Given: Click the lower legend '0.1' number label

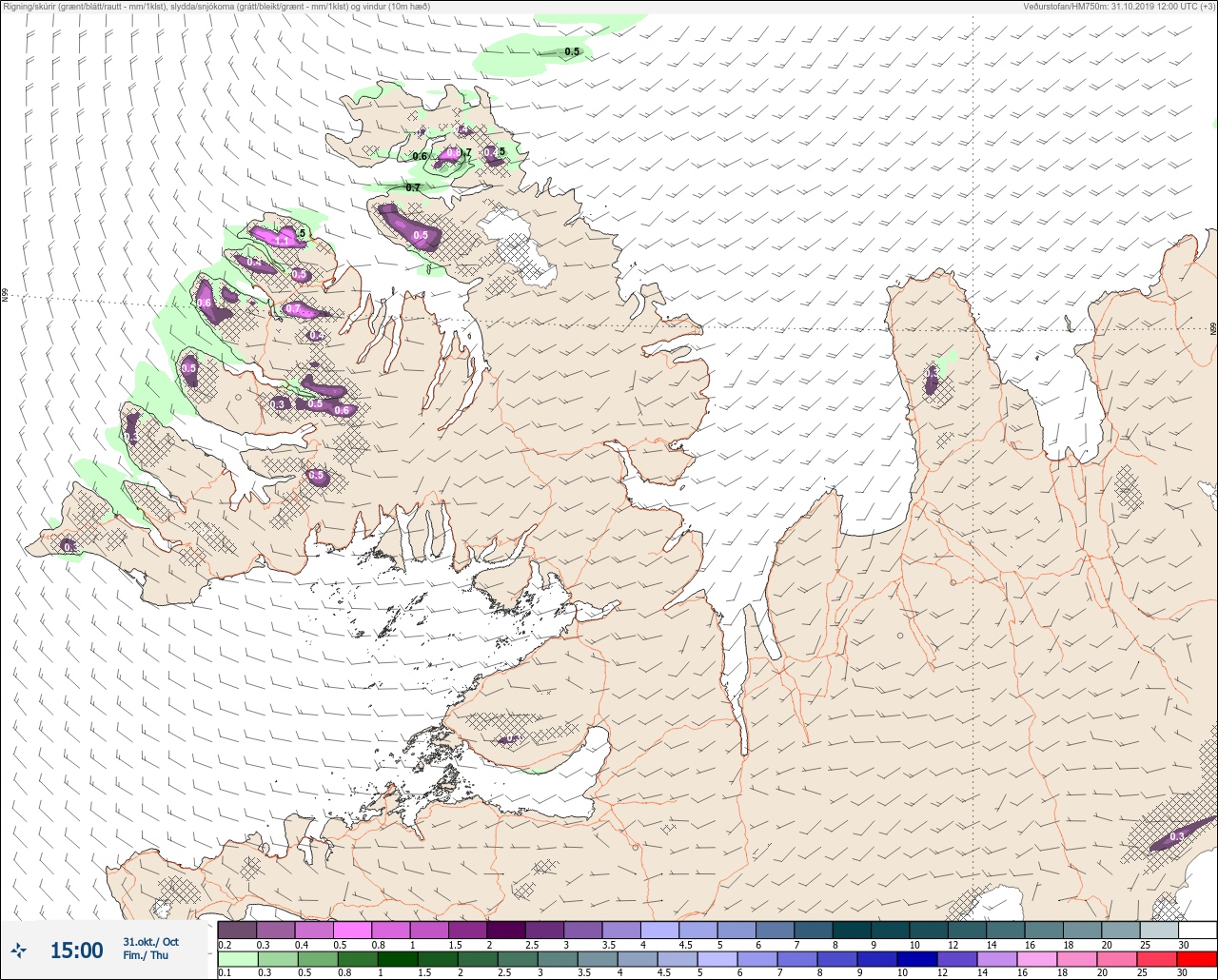Looking at the screenshot, I should [x=225, y=973].
